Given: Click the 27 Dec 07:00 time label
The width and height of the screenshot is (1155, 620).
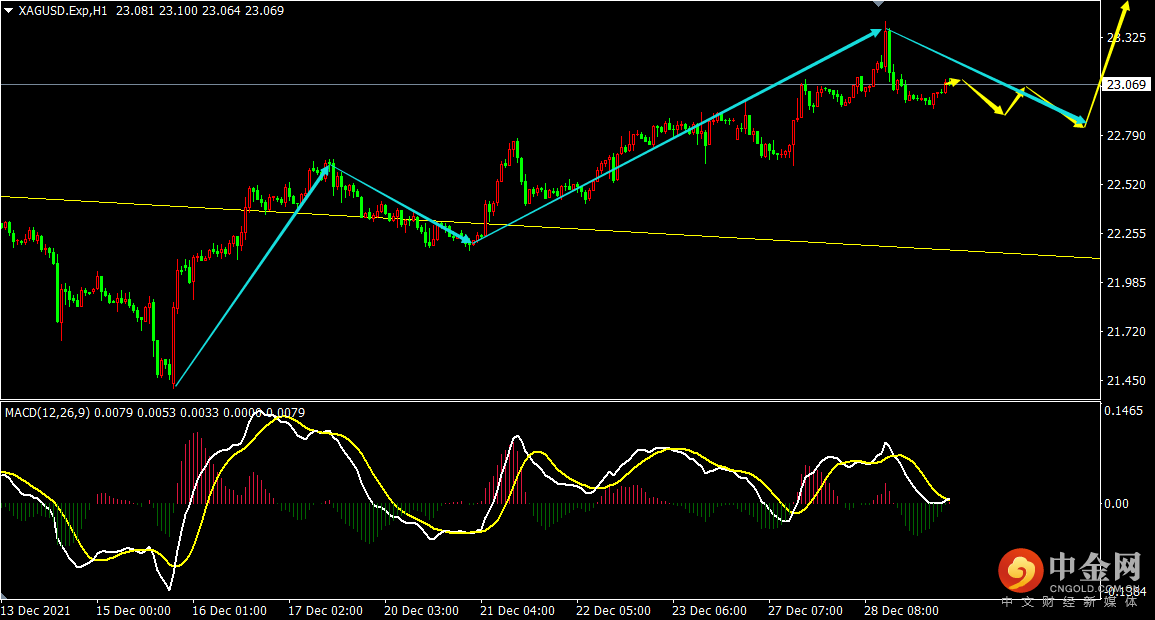Looking at the screenshot, I should pos(805,611).
